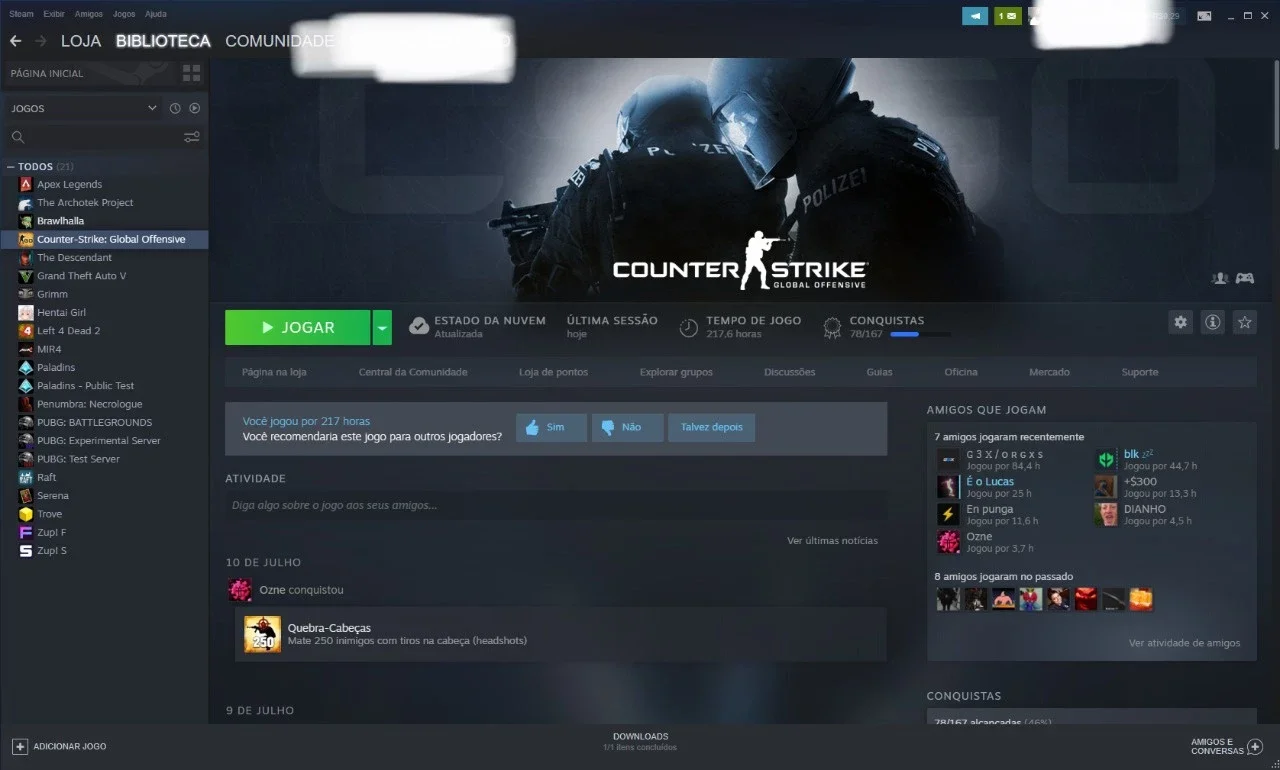The width and height of the screenshot is (1280, 770).
Task: Click Você jogou por 217 horas link
Action: 306,421
